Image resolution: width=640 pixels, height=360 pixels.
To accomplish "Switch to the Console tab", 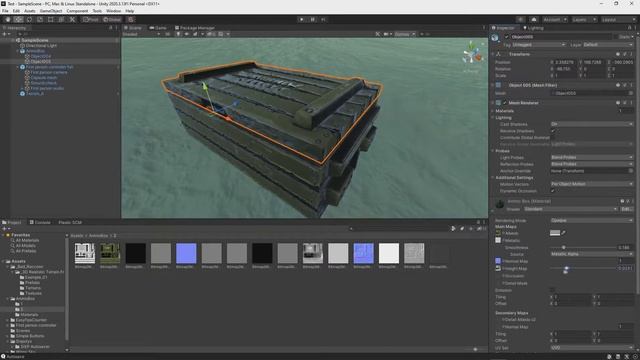I will (x=40, y=222).
